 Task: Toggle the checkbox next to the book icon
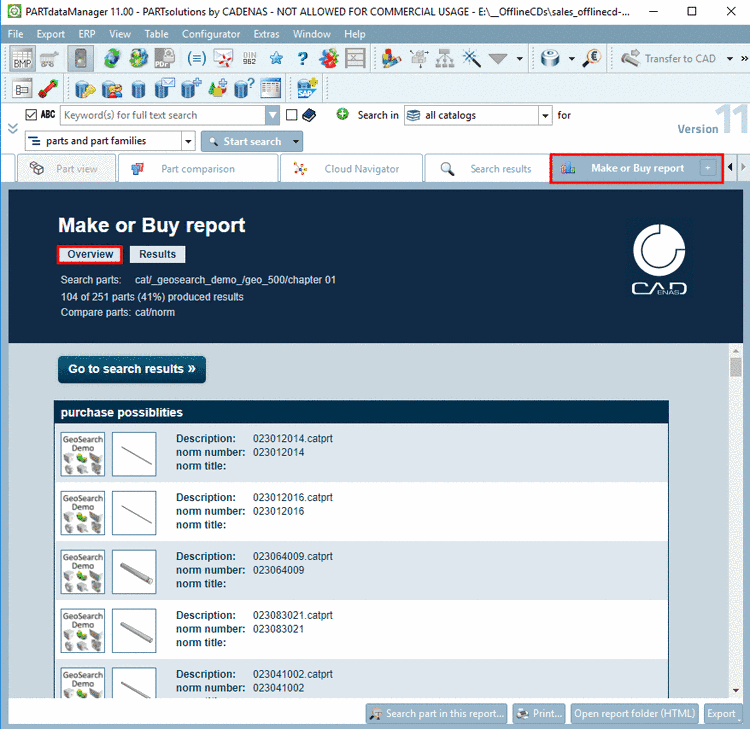tap(291, 115)
